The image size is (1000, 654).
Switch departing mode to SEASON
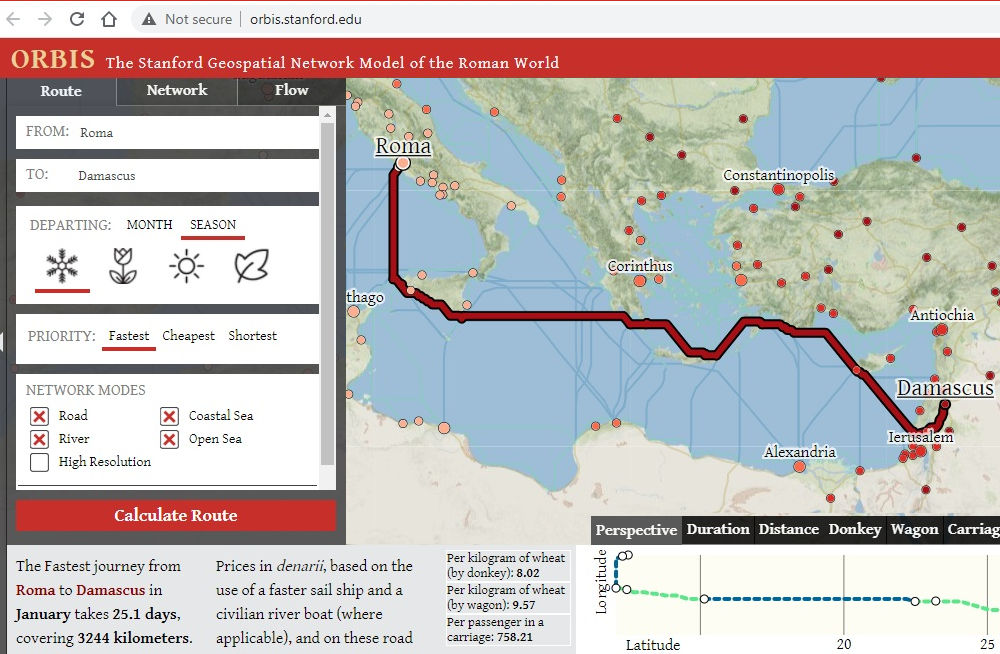tap(213, 225)
